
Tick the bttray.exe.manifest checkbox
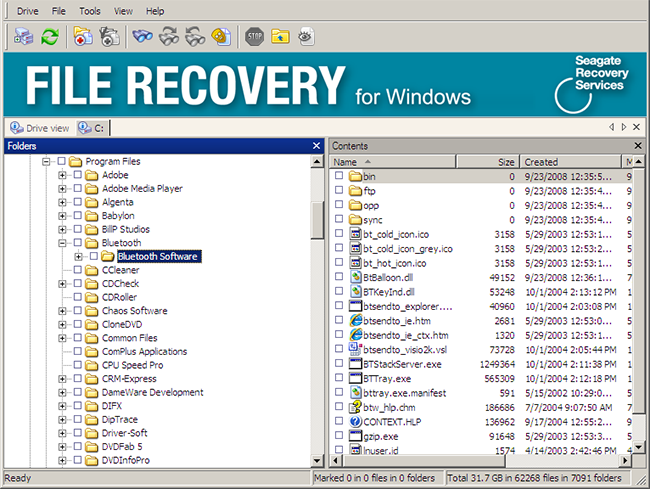coord(339,392)
